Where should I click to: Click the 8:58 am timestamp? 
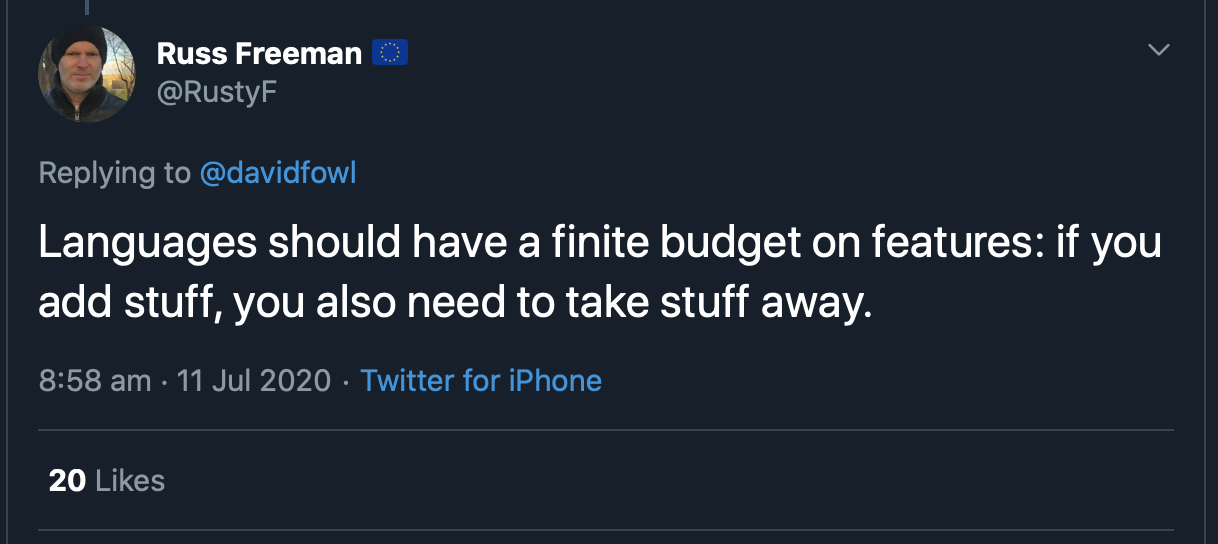tap(95, 381)
